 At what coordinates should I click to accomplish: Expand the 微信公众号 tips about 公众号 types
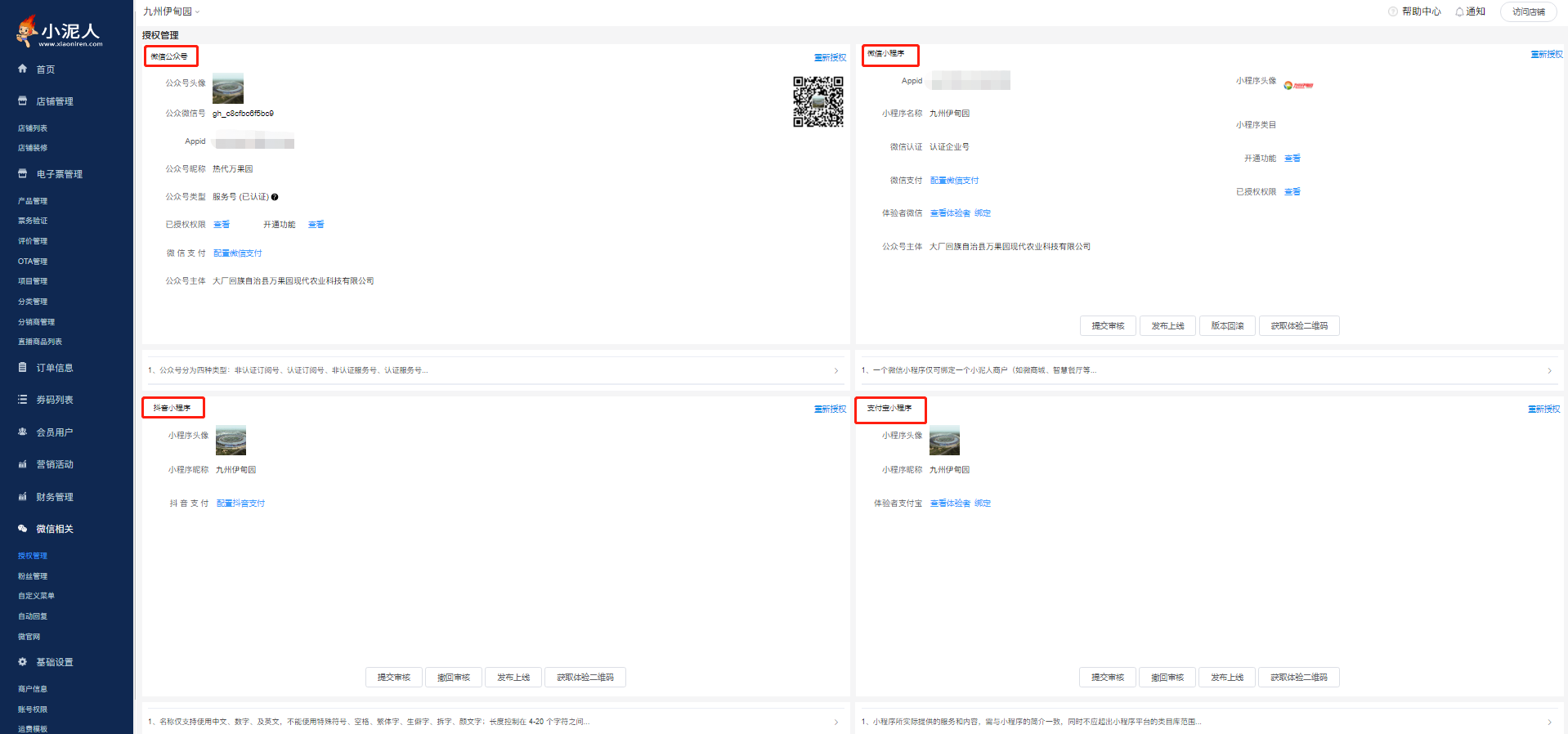836,371
